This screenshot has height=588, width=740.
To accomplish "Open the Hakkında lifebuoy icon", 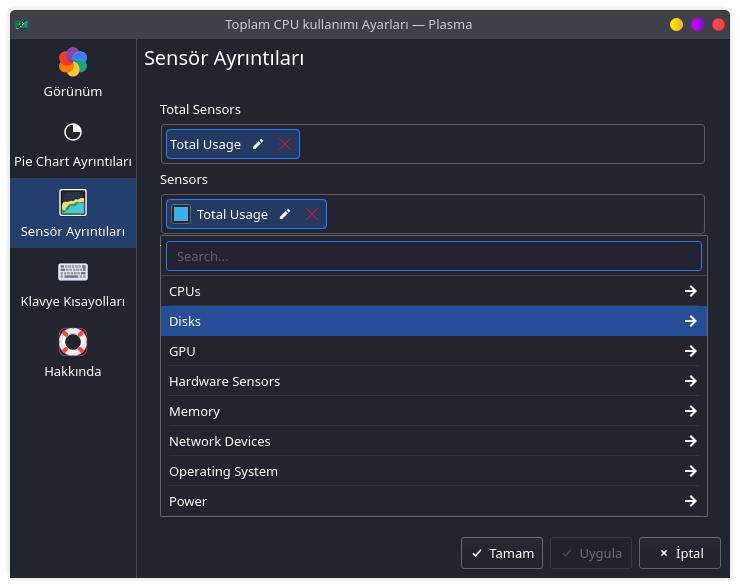I will point(73,342).
